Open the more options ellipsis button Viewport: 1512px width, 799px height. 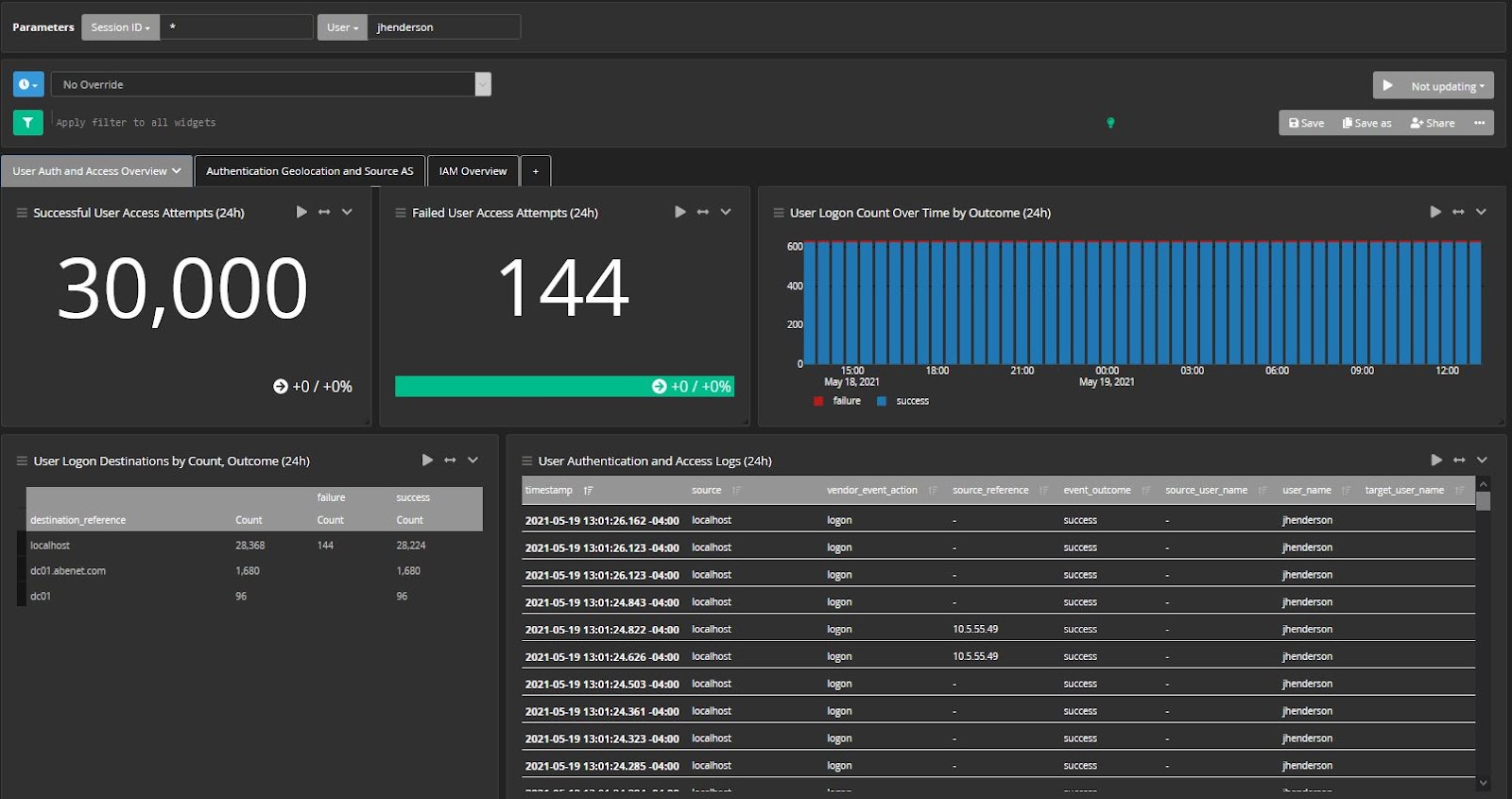[x=1479, y=123]
